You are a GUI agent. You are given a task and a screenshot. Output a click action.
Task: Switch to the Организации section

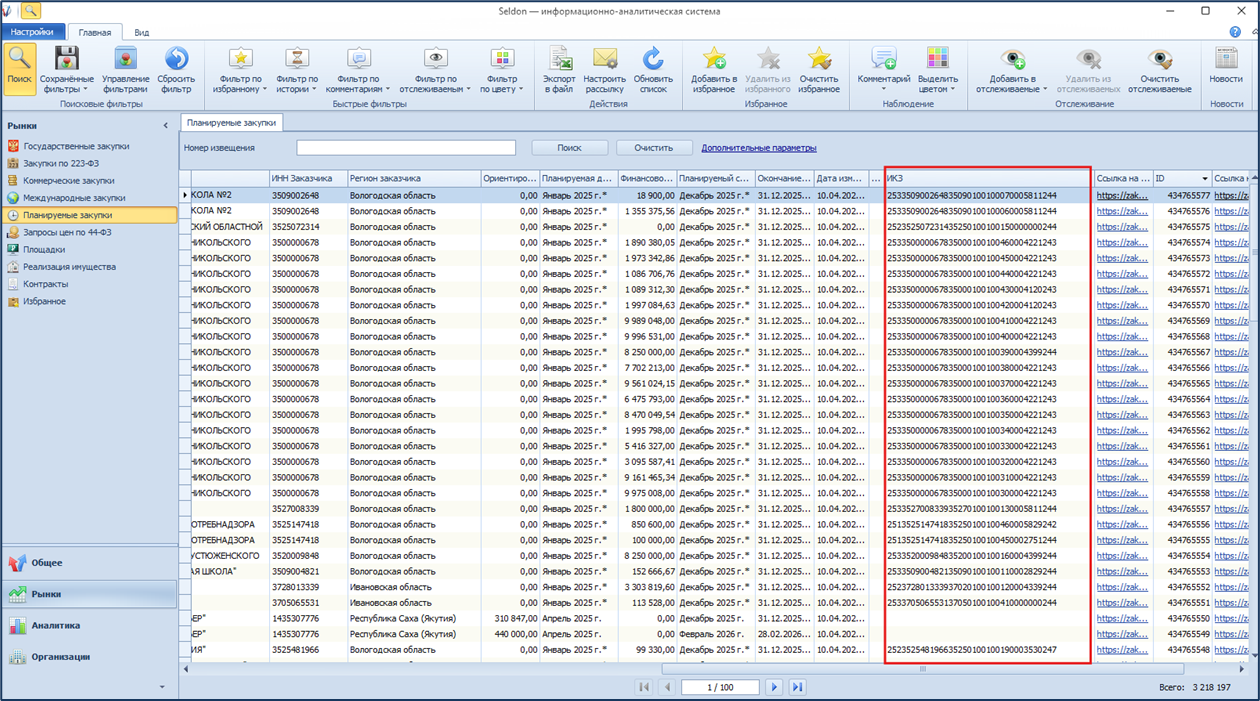point(89,657)
